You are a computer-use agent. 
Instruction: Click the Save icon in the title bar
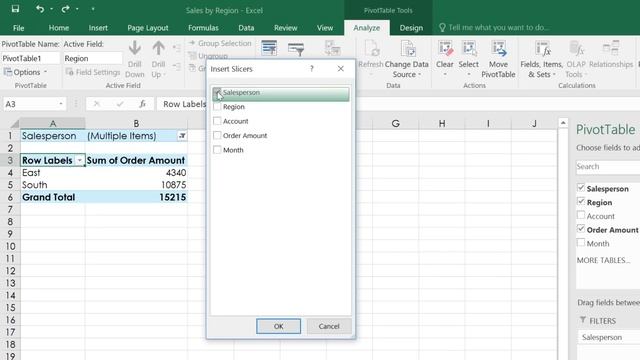coord(15,9)
